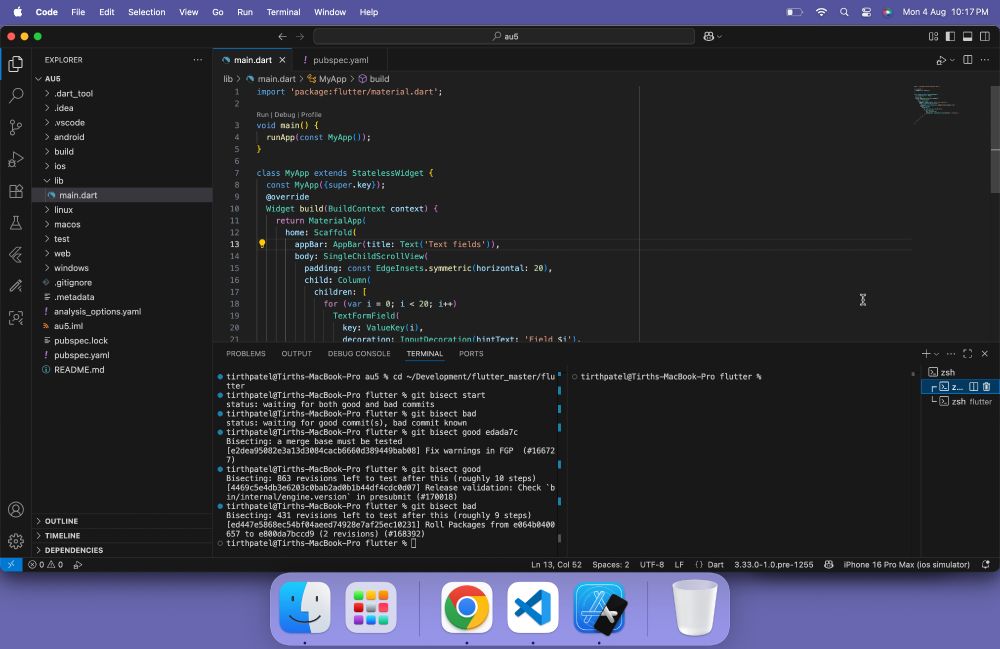Open Explorer Views and More Actions ellipsis
The image size is (1000, 649).
pos(198,60)
